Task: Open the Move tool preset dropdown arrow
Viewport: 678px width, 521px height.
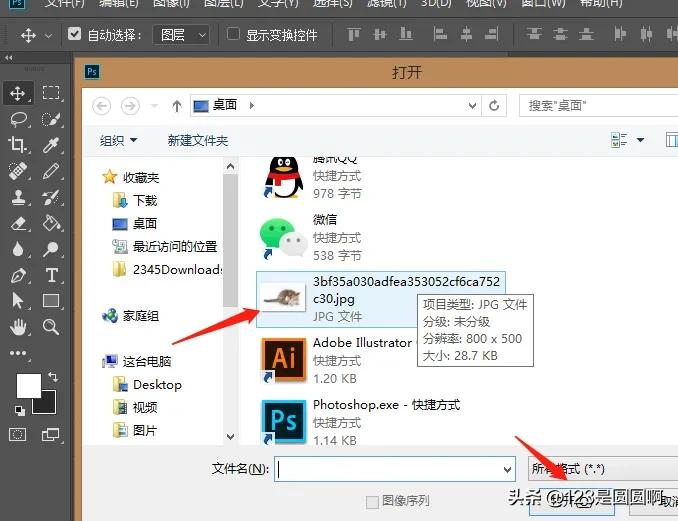Action: click(49, 35)
